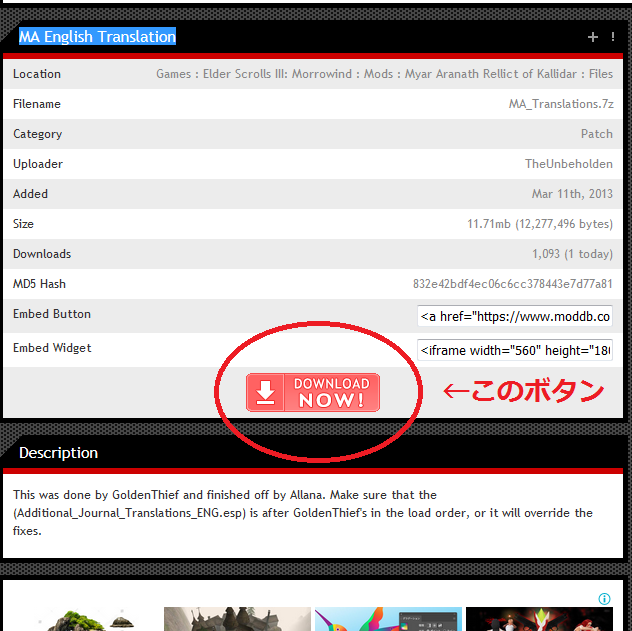
Task: Click the 11.71mb size value
Action: [540, 224]
